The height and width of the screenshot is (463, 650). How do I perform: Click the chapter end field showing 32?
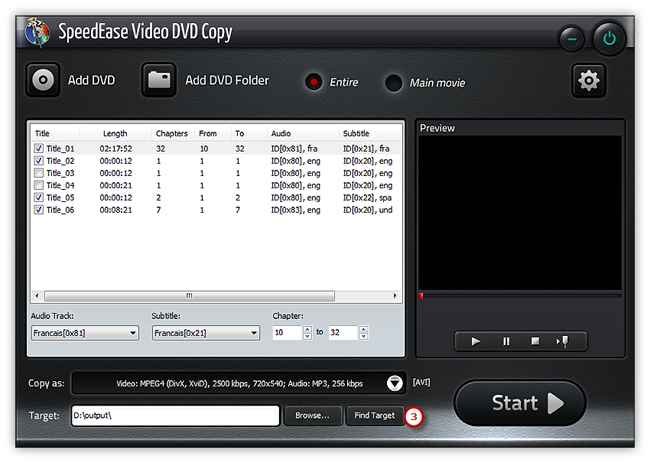[344, 333]
